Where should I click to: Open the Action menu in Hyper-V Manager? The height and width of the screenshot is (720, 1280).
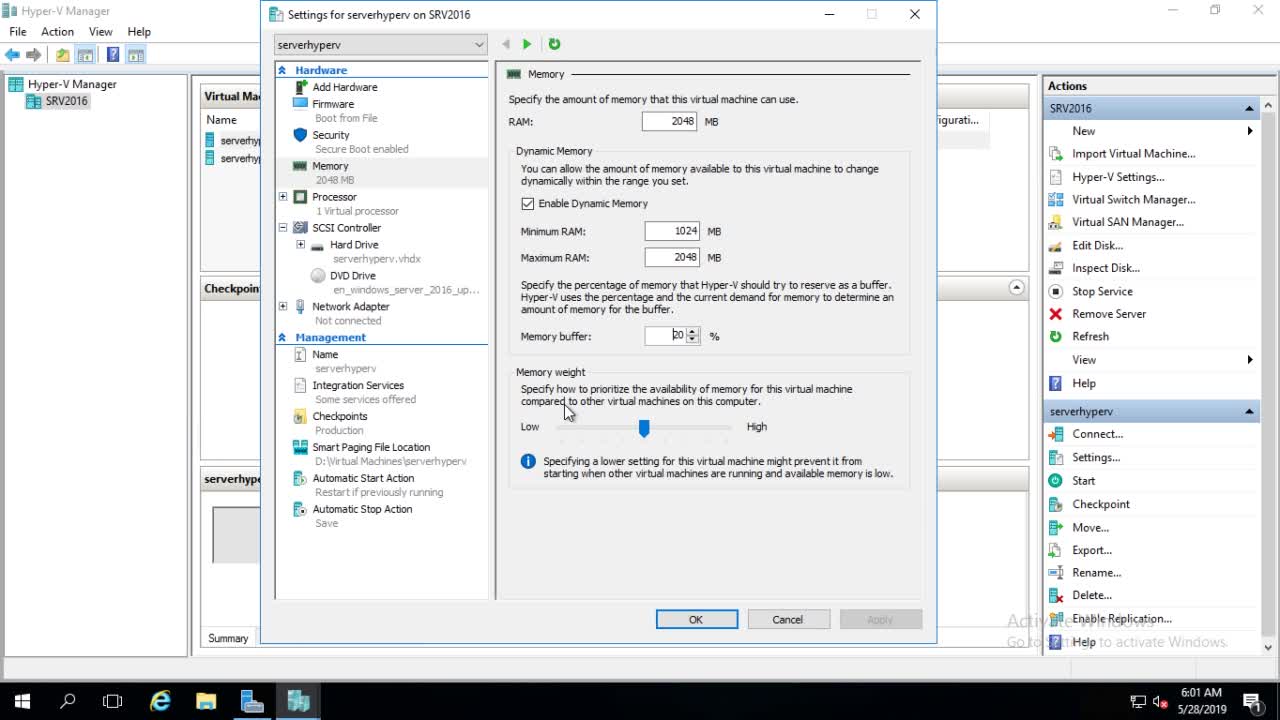57,32
